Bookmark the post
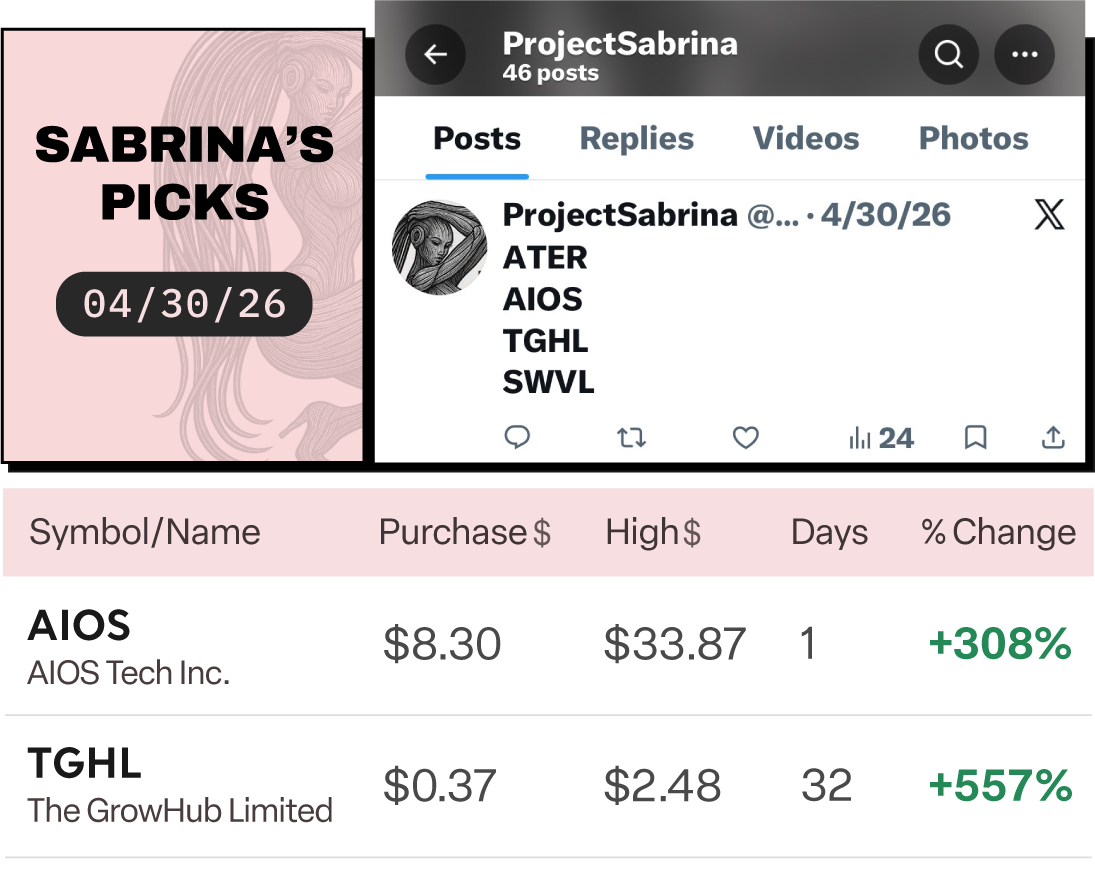 click(976, 438)
